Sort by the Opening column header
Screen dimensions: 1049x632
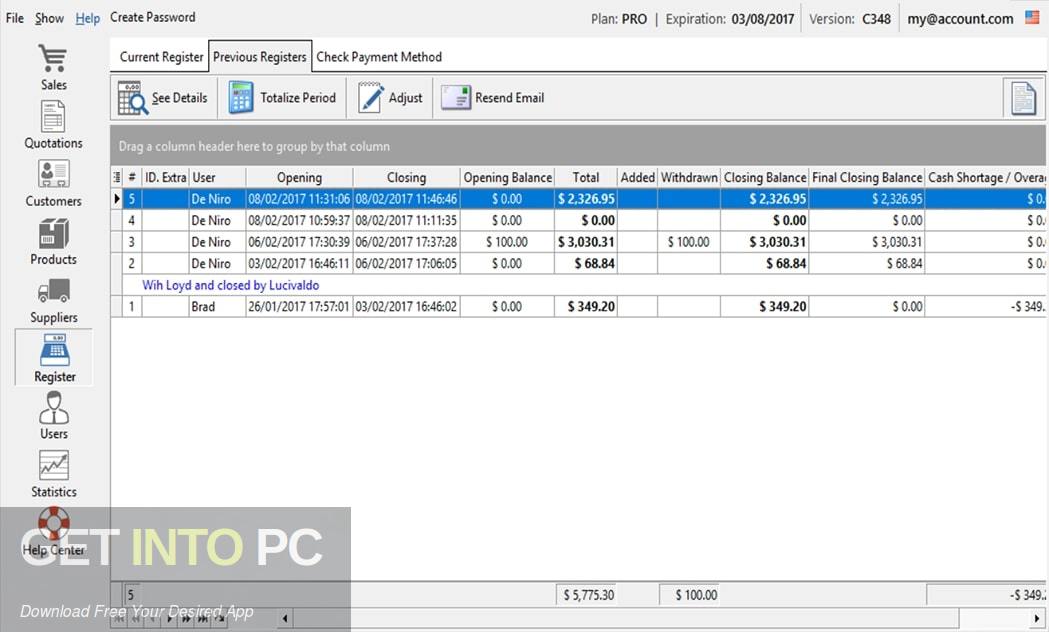point(299,177)
